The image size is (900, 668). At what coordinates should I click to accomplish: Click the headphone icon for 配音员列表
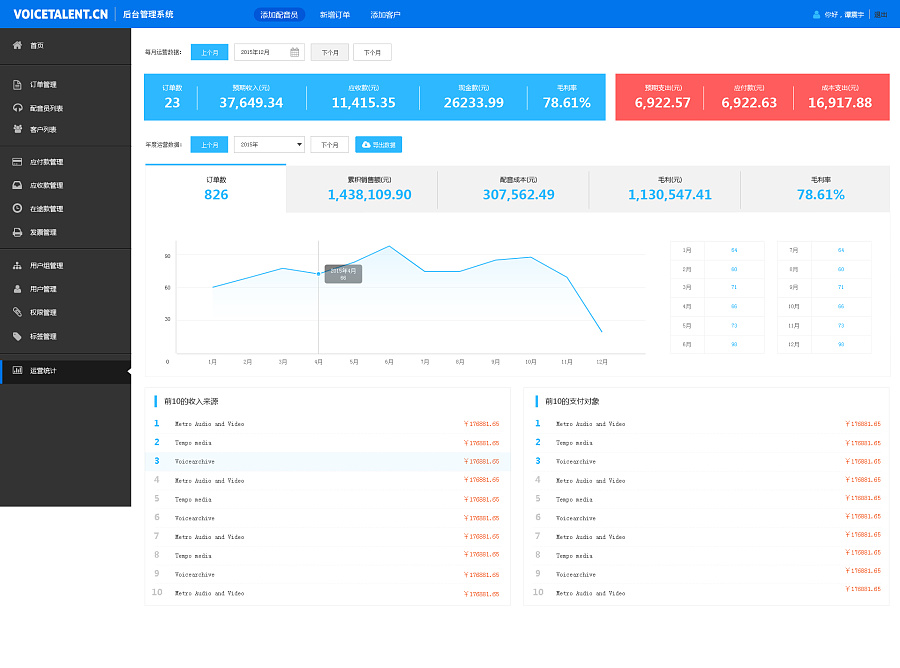[17, 108]
